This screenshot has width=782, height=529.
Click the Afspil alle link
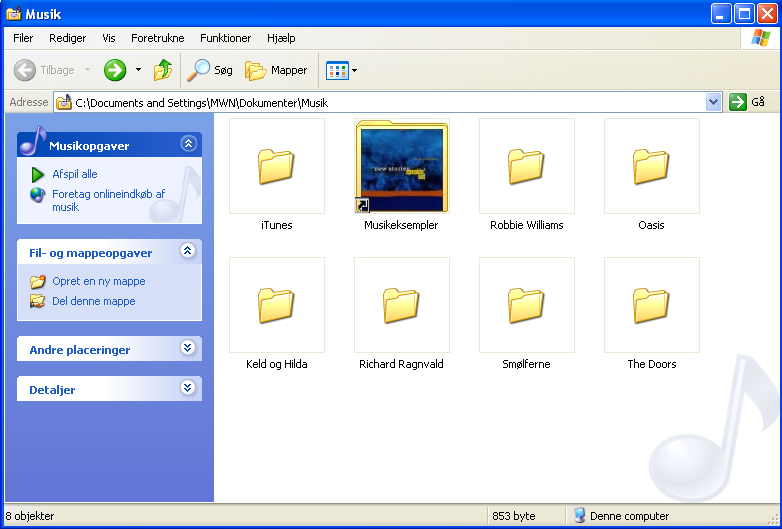(x=74, y=174)
